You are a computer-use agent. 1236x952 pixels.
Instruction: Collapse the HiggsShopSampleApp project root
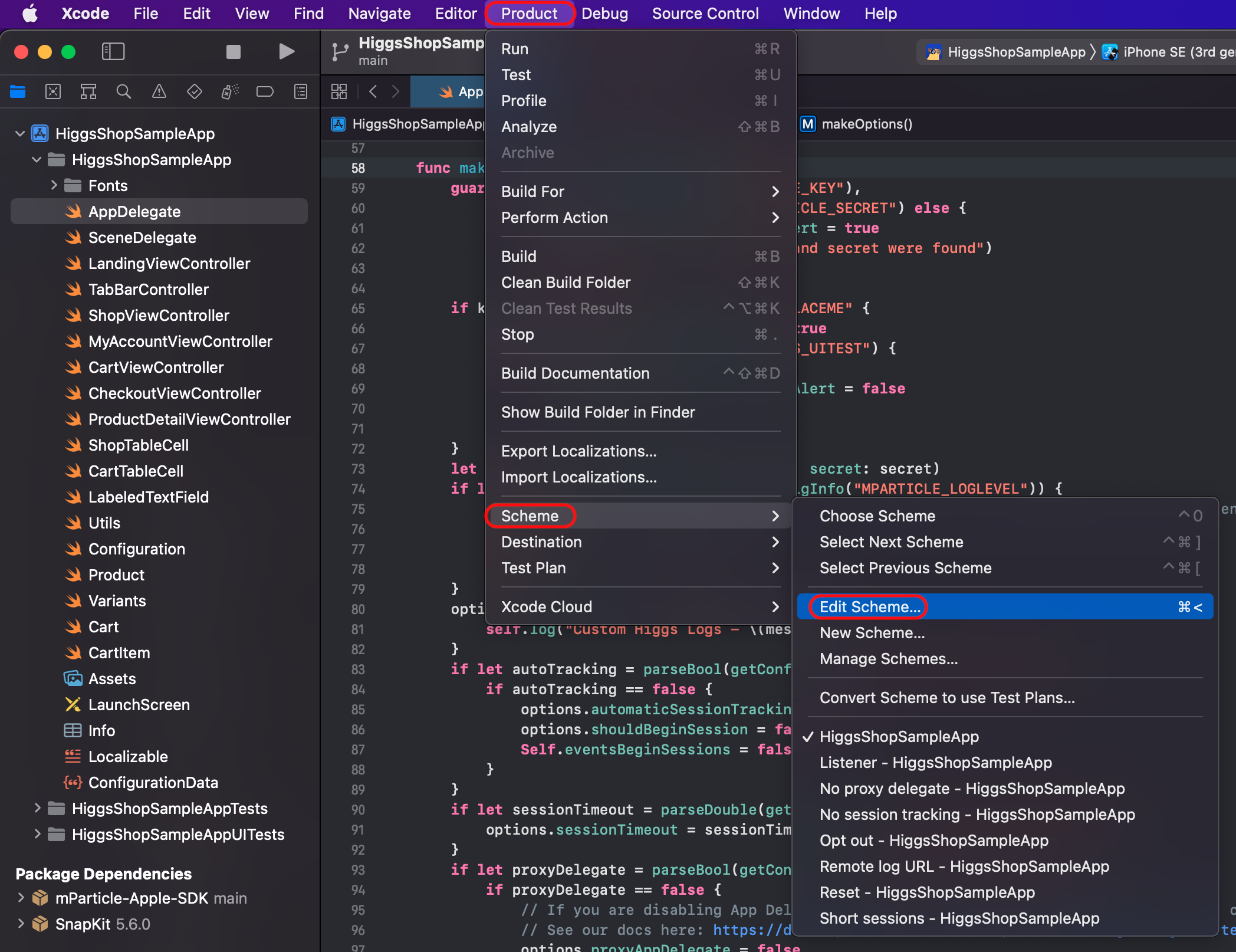click(20, 134)
